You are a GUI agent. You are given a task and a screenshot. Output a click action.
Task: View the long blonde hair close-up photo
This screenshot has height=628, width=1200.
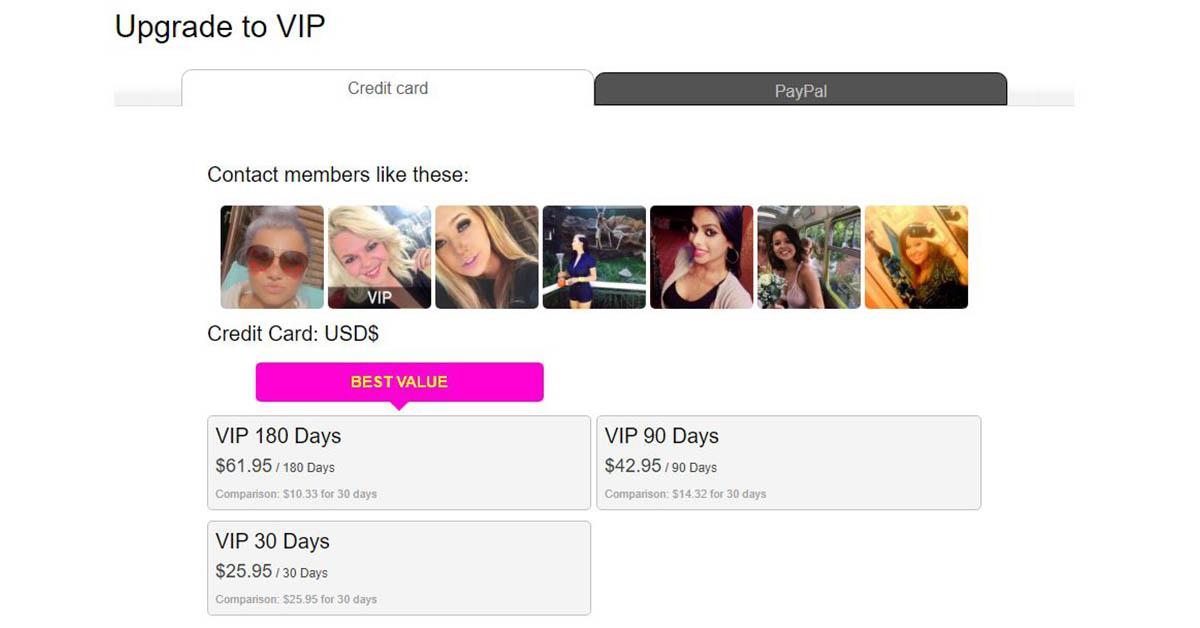[487, 257]
